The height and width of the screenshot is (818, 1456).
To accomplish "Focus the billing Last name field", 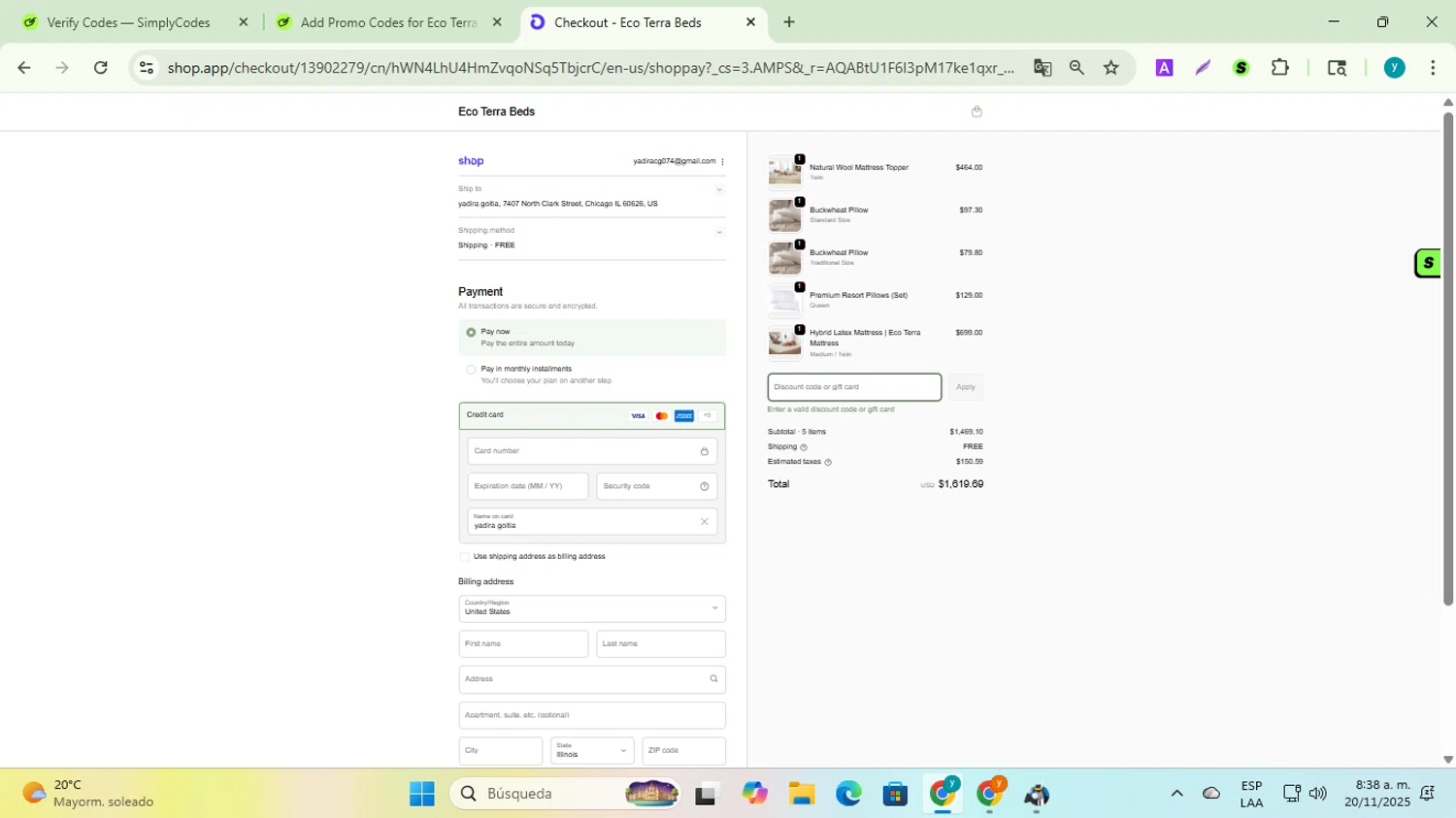I will (x=661, y=644).
